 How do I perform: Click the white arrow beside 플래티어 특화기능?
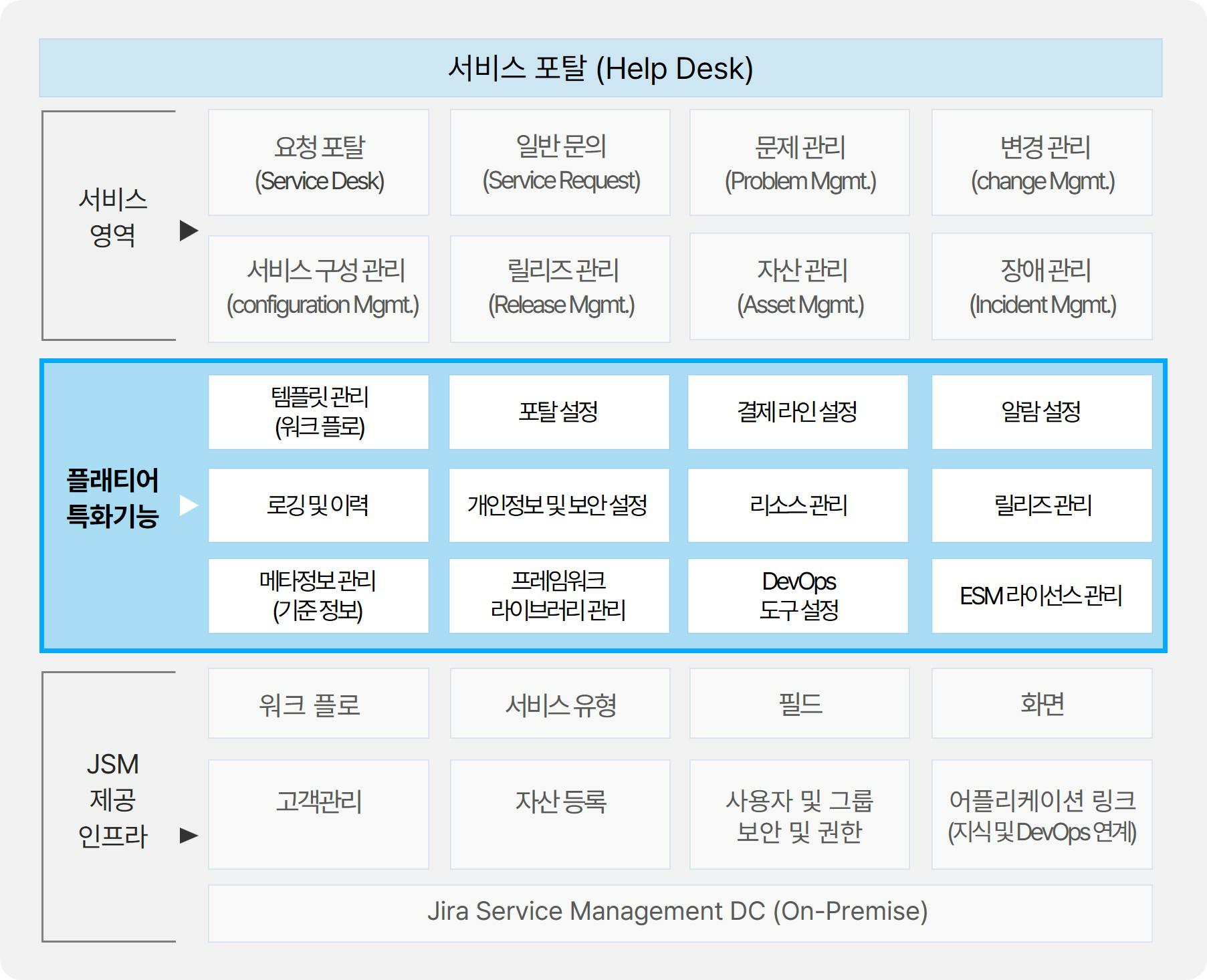(189, 505)
